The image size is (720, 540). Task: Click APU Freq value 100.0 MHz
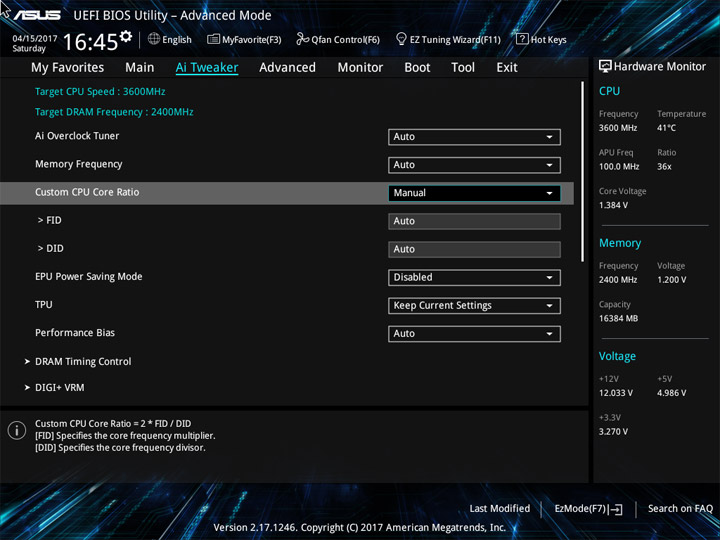(x=619, y=166)
